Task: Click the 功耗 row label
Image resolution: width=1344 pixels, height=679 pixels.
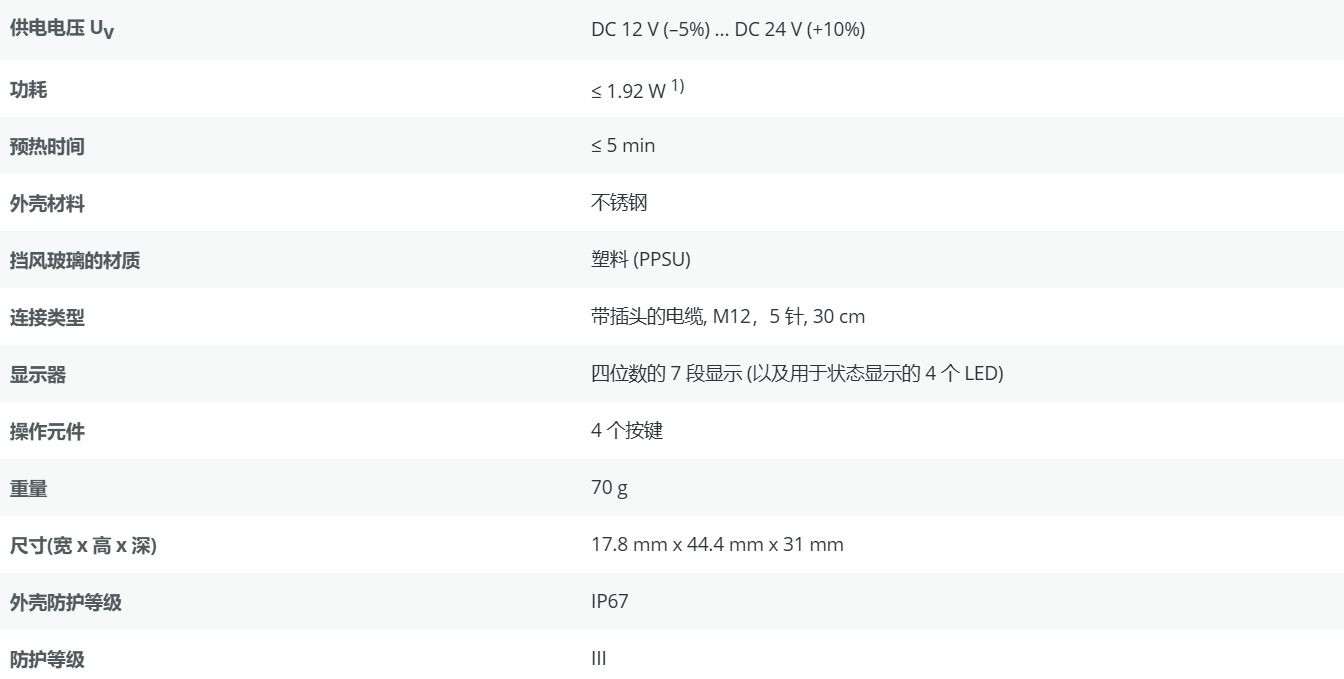Action: [29, 90]
